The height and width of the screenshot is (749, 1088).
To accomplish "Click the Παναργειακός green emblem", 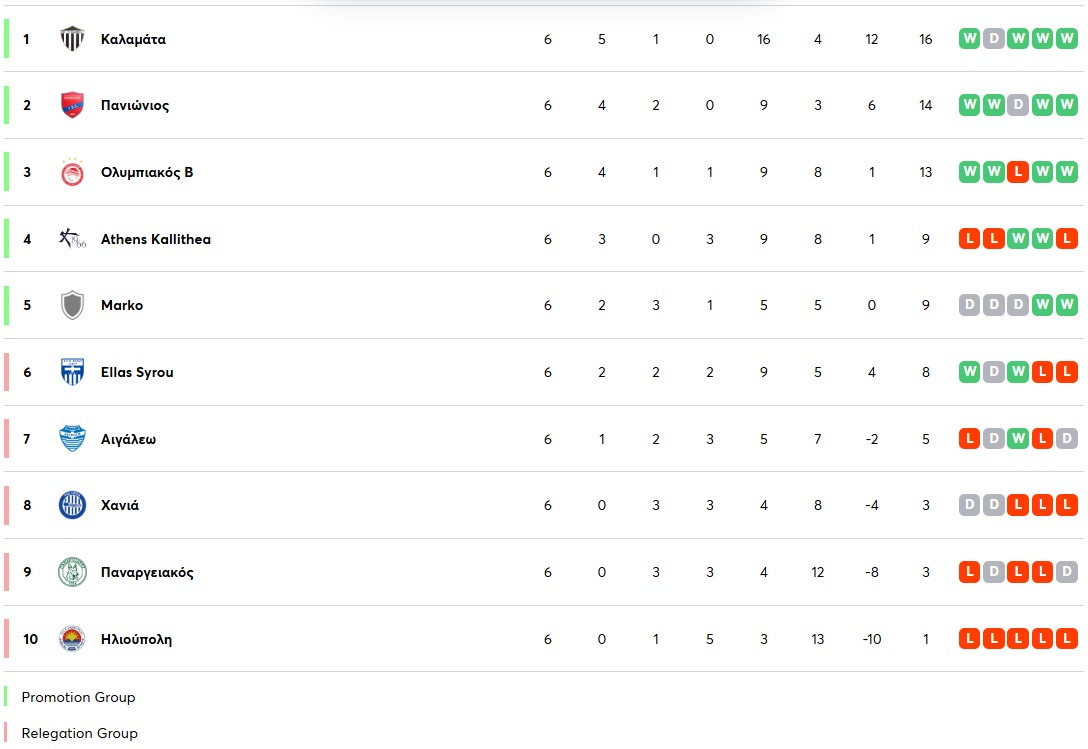I will point(72,572).
